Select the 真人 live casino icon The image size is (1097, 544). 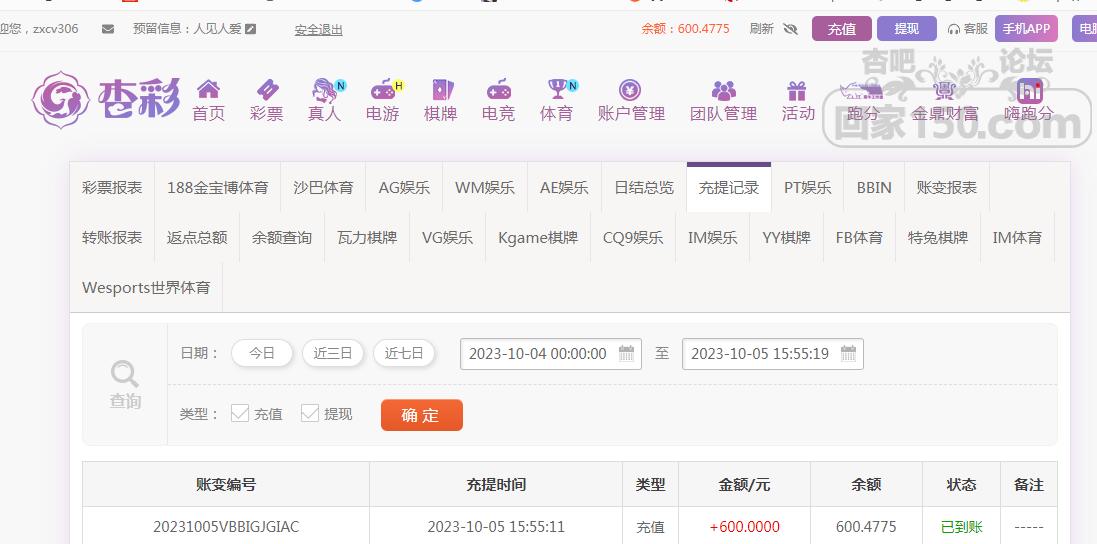coord(325,90)
